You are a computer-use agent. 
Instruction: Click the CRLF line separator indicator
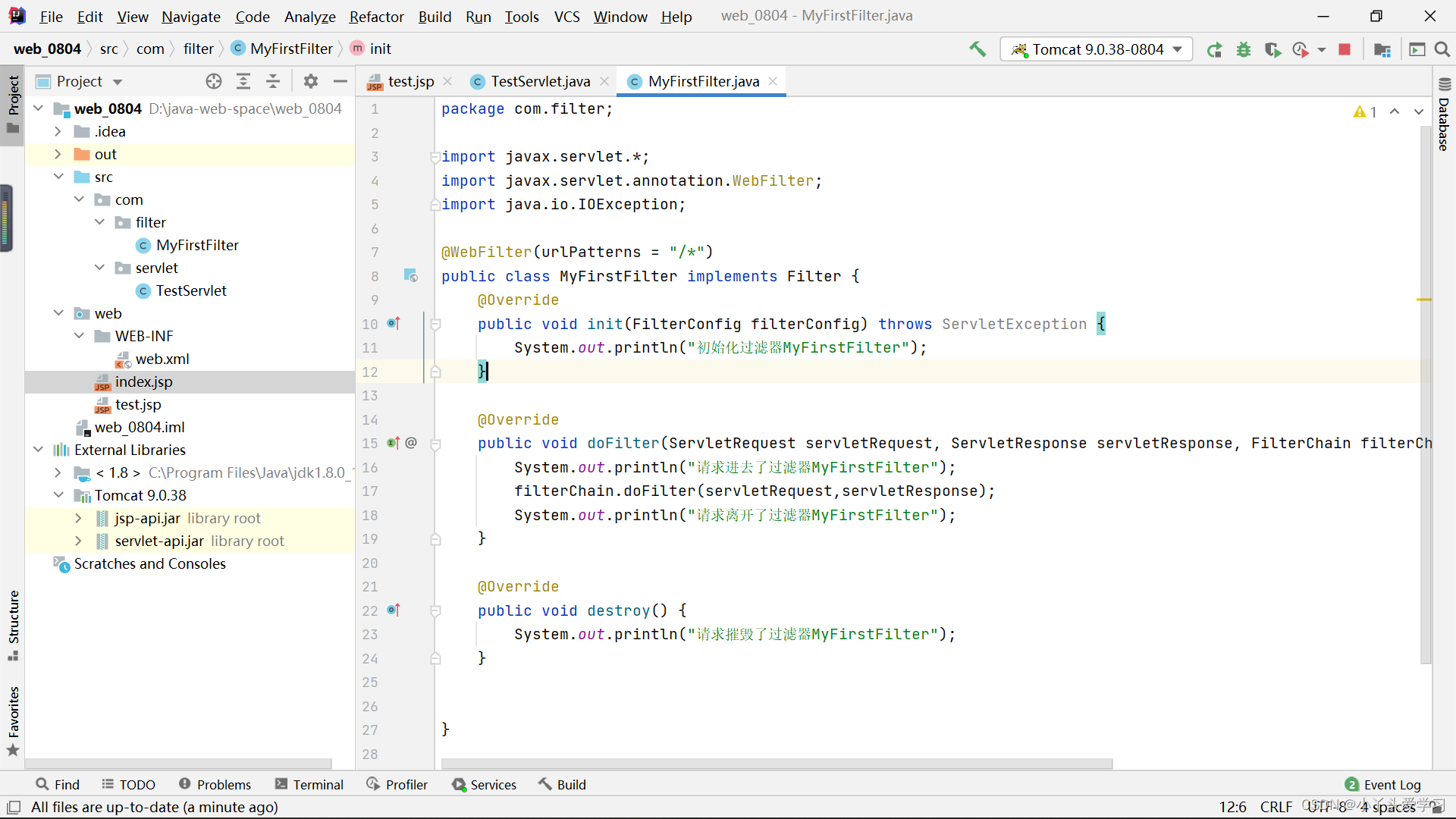tap(1276, 807)
